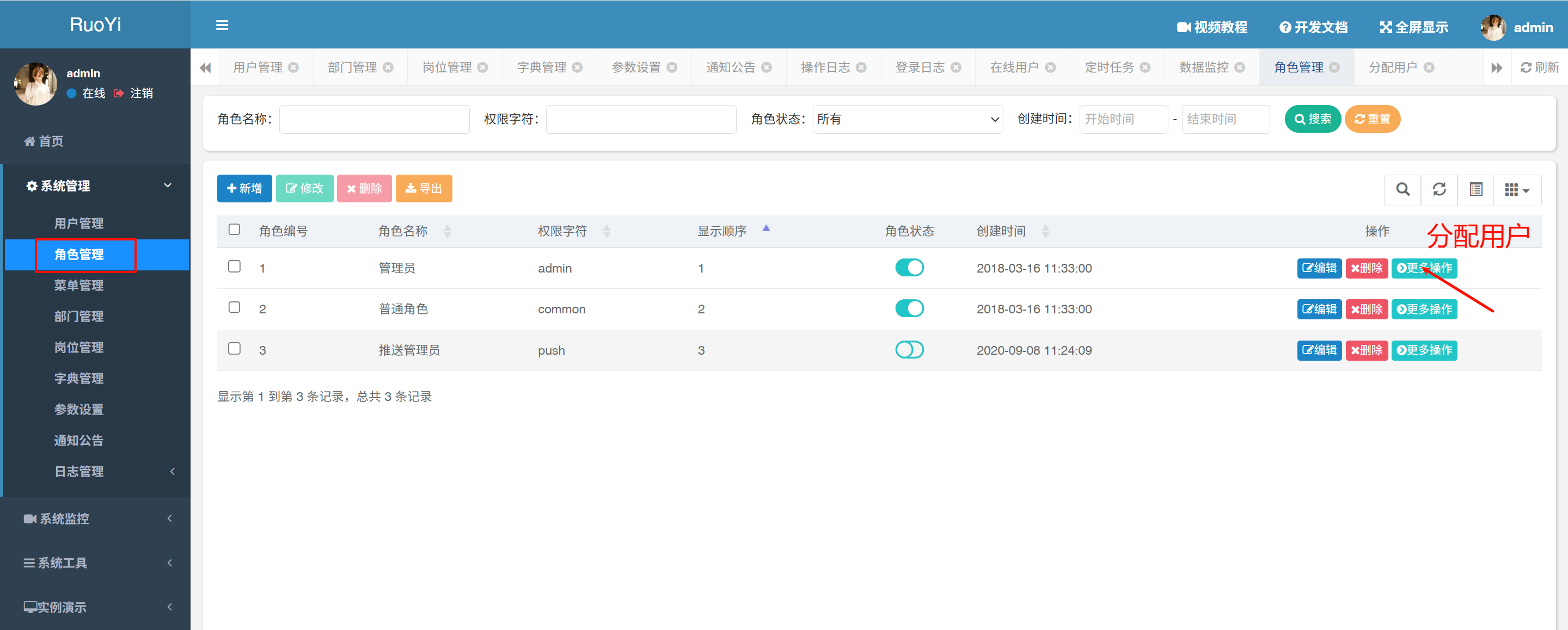Click the 新增 button
The width and height of the screenshot is (1568, 630).
[x=244, y=189]
